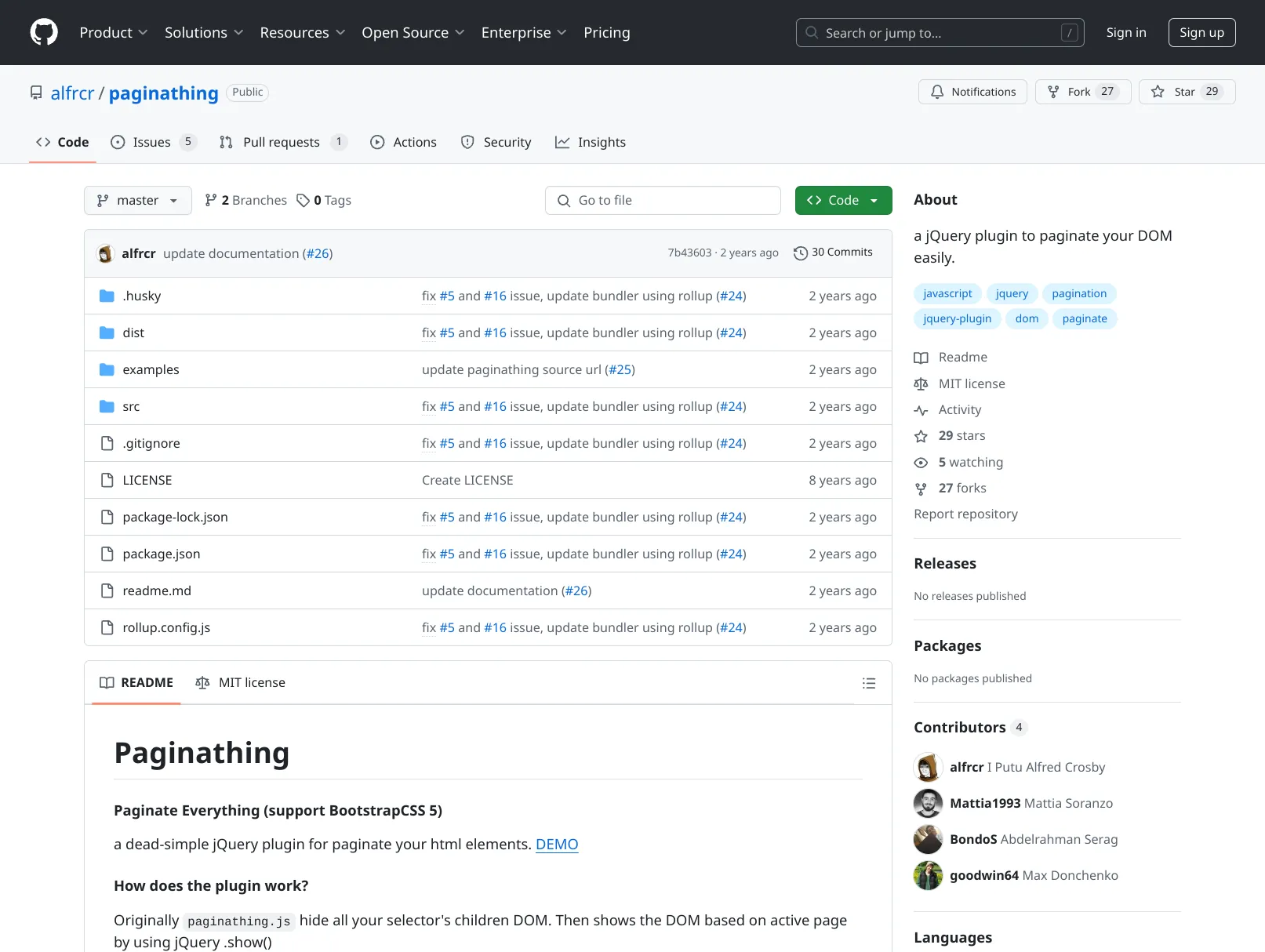Click the rollup.config.js file icon

point(107,627)
